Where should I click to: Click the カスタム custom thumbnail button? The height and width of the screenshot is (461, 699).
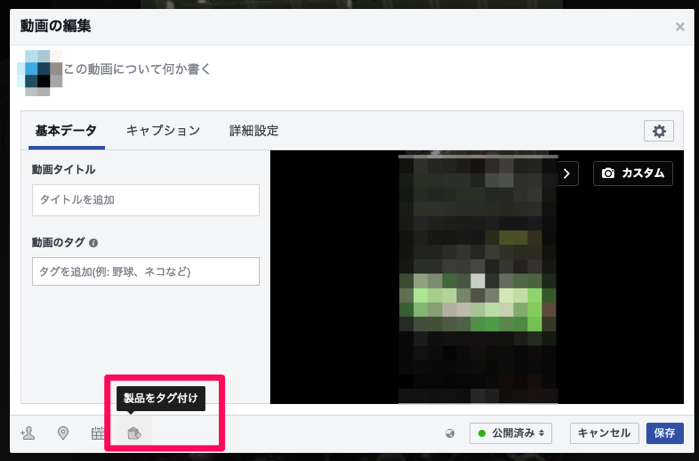point(633,173)
